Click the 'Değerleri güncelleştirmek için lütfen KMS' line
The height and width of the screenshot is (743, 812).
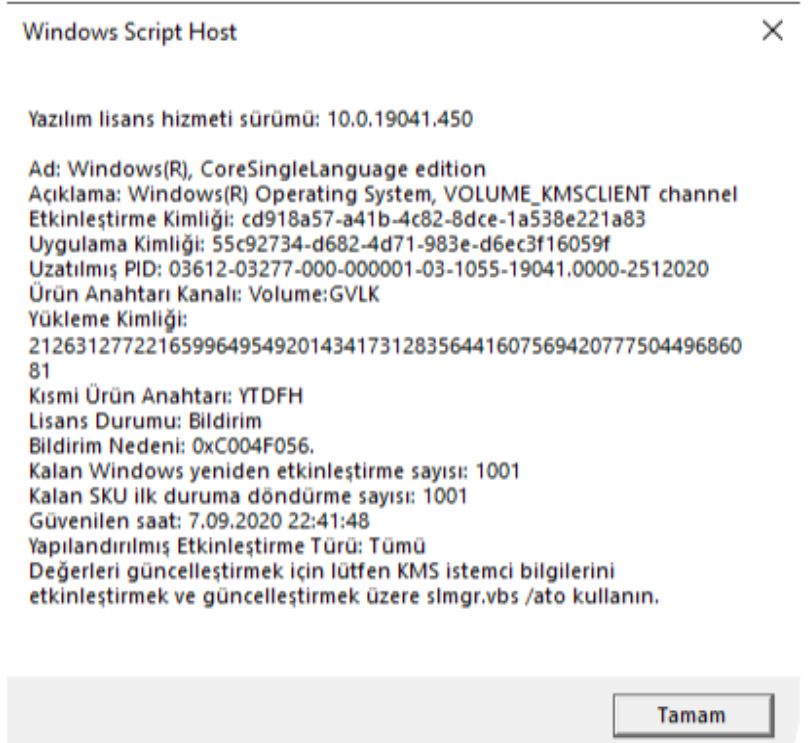(x=322, y=571)
